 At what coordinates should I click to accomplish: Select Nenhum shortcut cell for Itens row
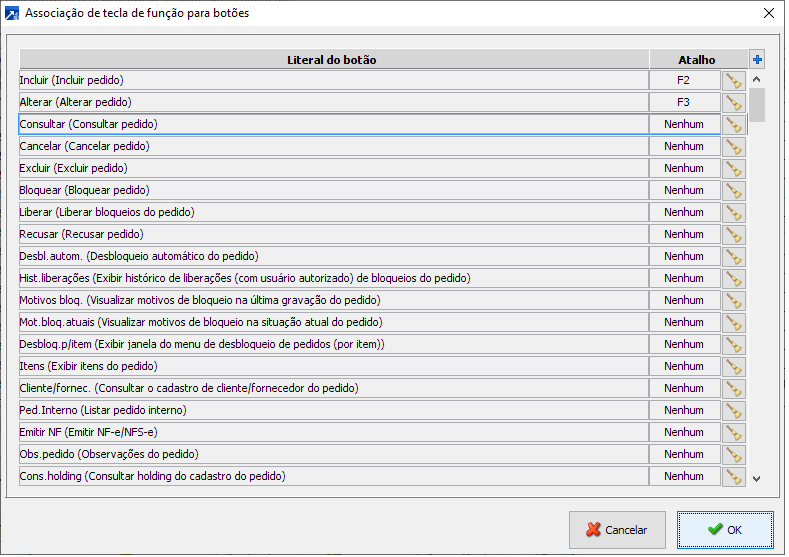[684, 366]
